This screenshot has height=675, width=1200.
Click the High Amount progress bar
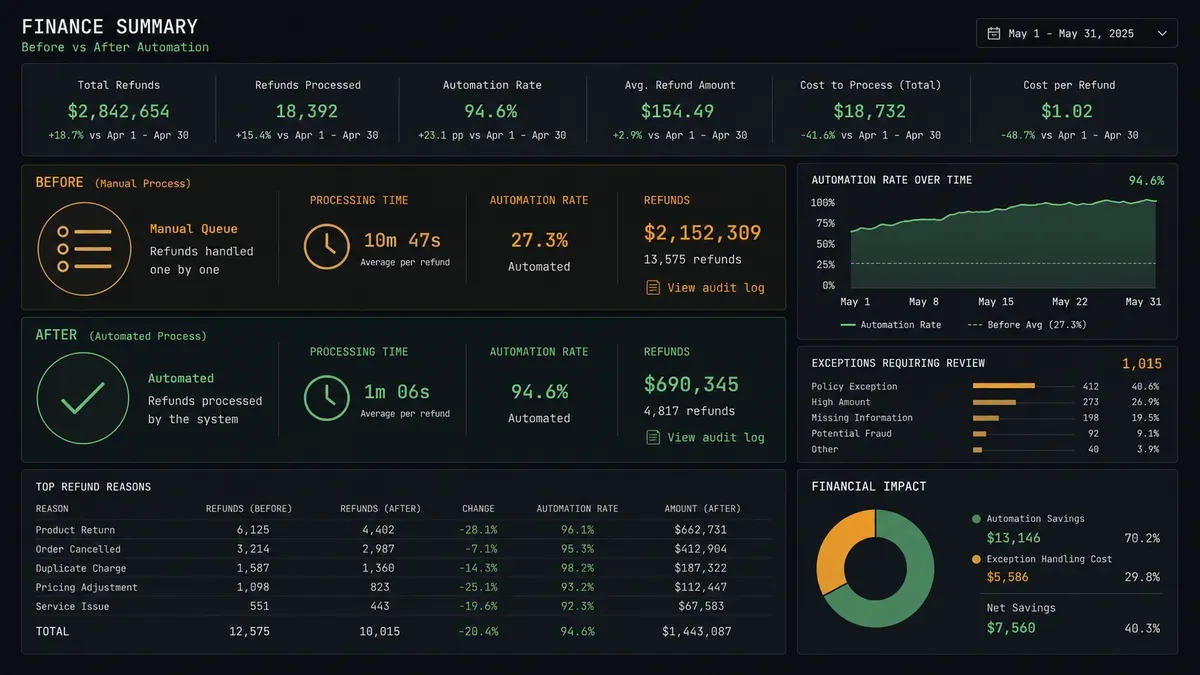[1022, 402]
